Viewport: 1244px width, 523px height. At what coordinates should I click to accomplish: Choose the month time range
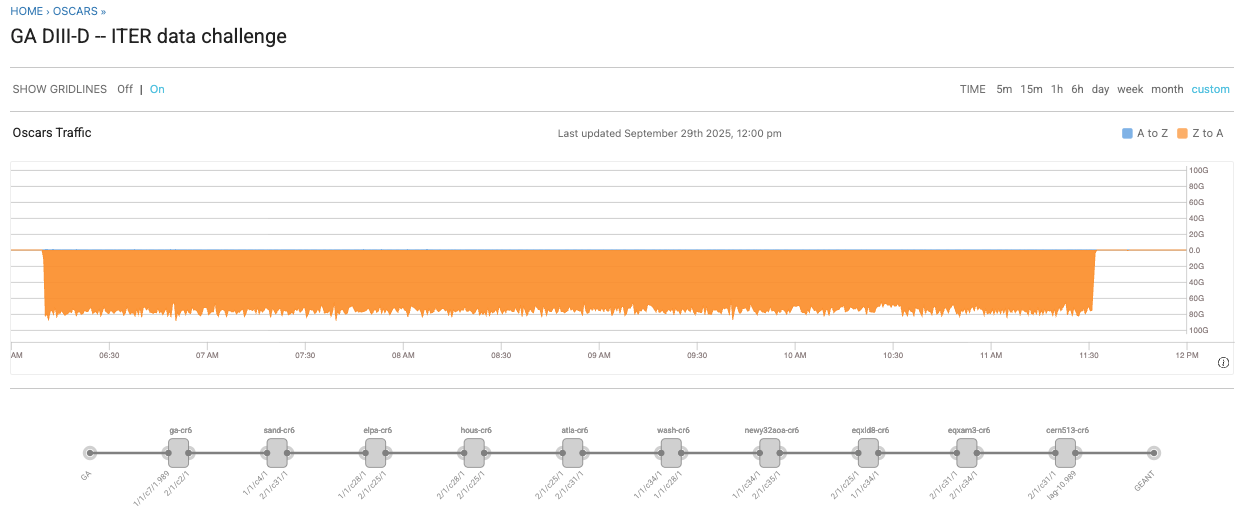pos(1167,89)
